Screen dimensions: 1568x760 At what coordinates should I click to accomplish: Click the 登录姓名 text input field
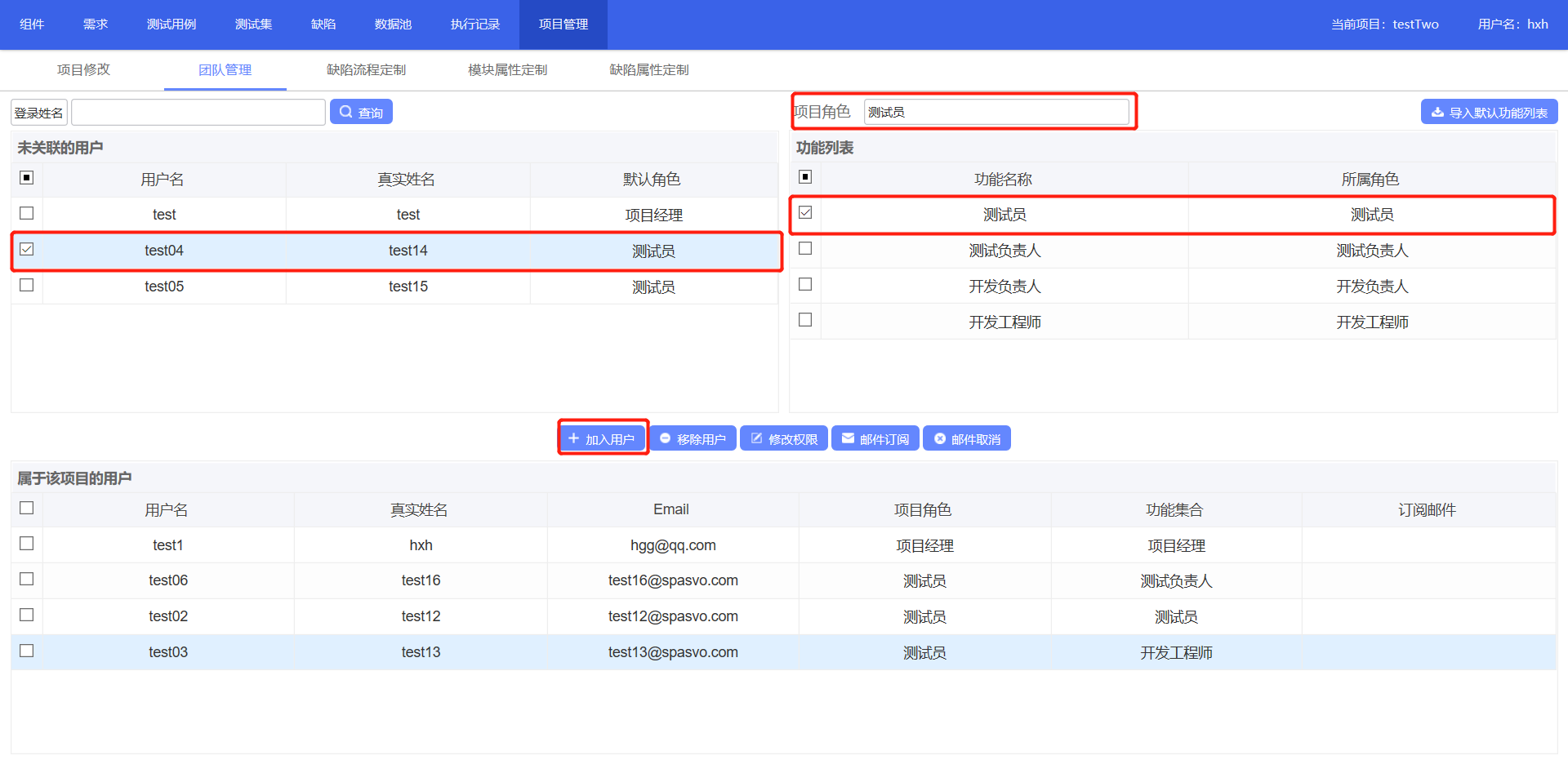198,112
